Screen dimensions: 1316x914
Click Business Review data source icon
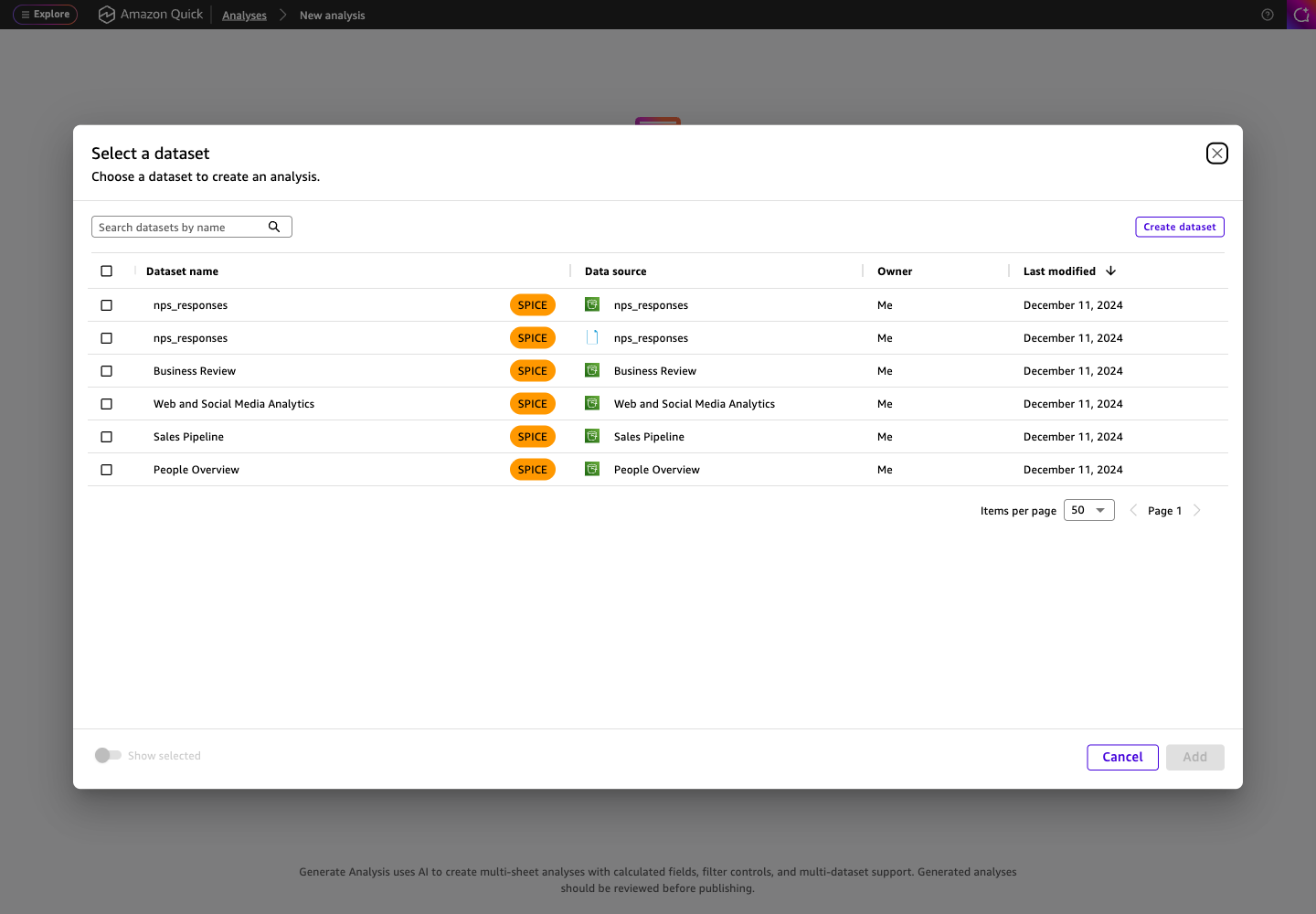pyautogui.click(x=592, y=370)
